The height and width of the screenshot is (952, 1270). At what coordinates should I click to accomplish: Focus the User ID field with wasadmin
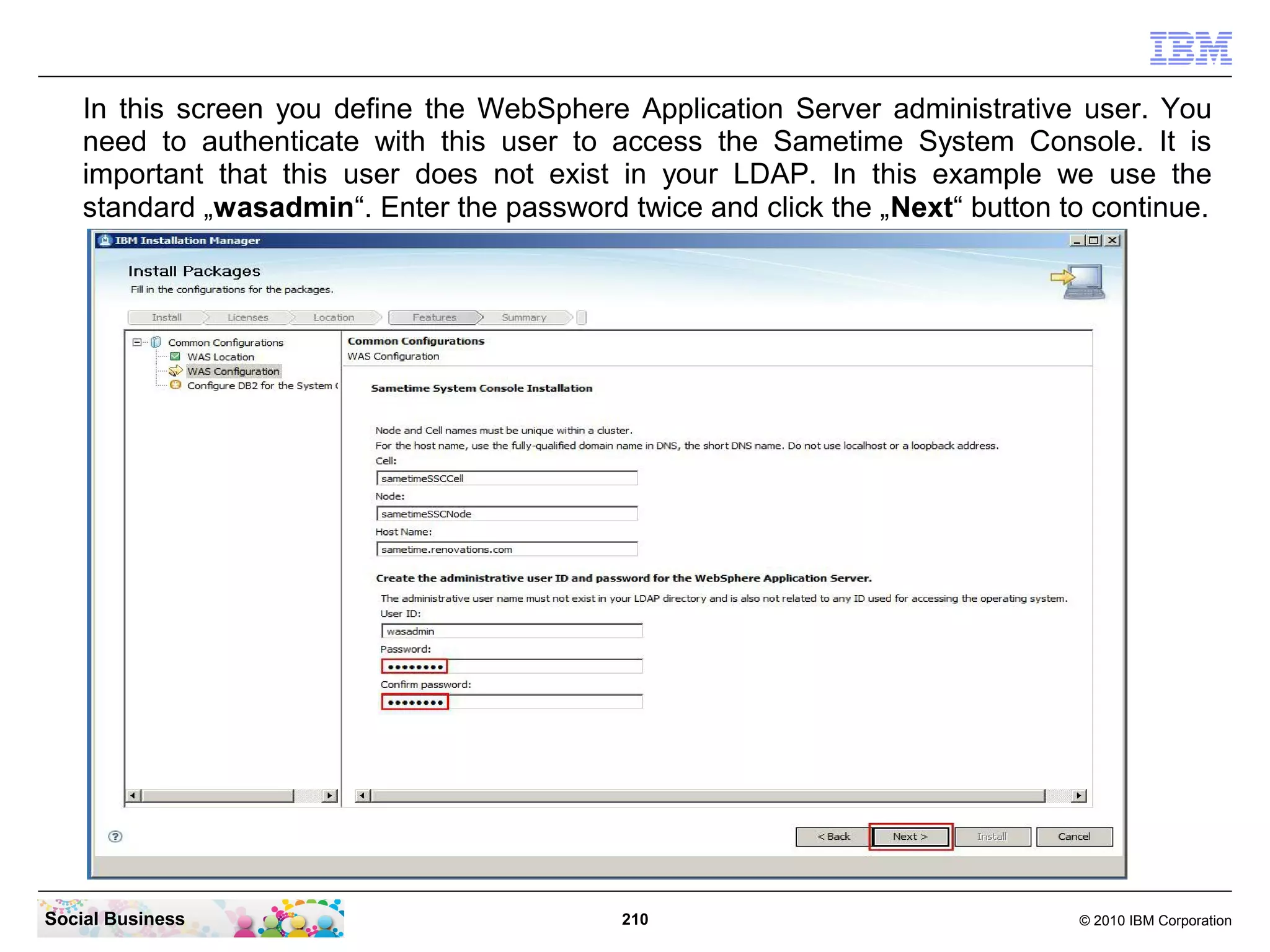click(512, 631)
